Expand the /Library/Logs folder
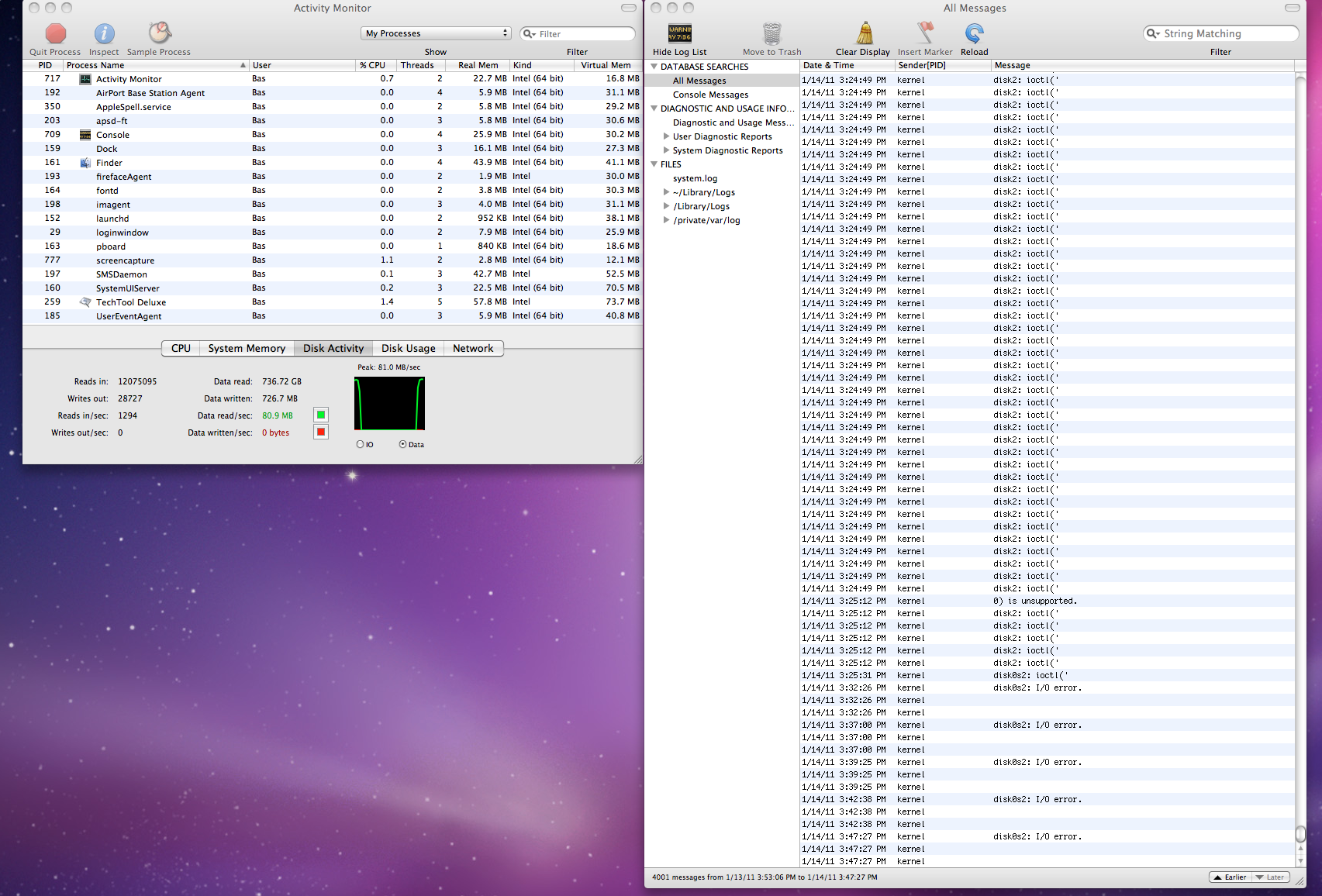Screen dimensions: 1322x896 pyautogui.click(x=666, y=206)
